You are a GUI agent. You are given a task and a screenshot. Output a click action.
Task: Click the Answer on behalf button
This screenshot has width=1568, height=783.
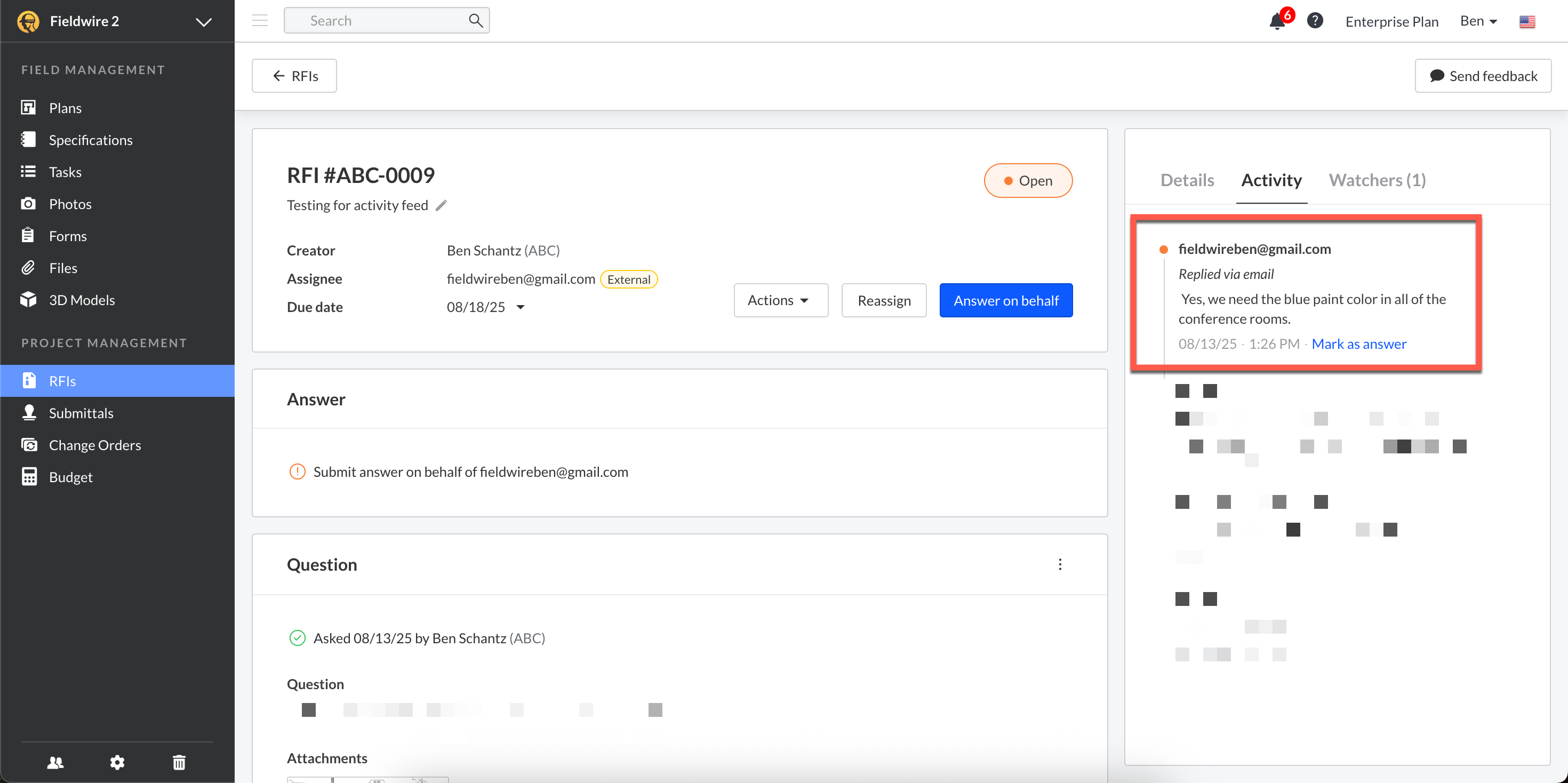point(1005,300)
